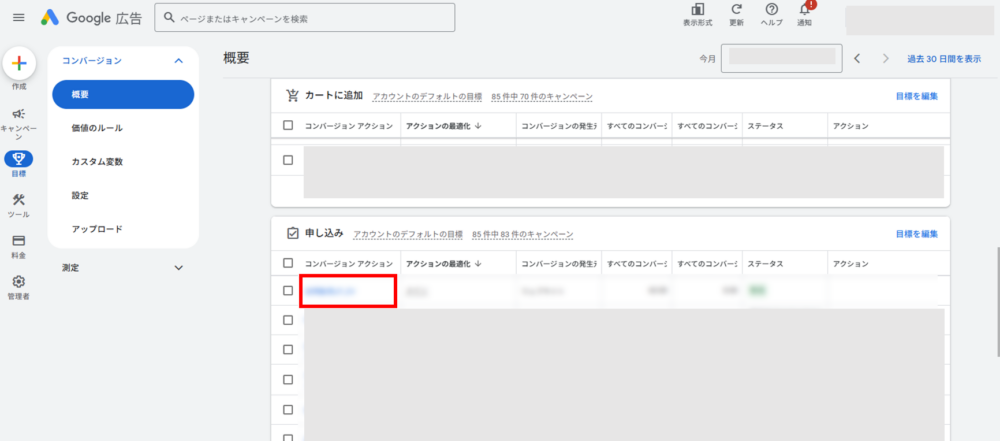Screen dimensions: 1000x441
Task: Toggle header checkbox in 申し込み table
Action: coord(288,263)
